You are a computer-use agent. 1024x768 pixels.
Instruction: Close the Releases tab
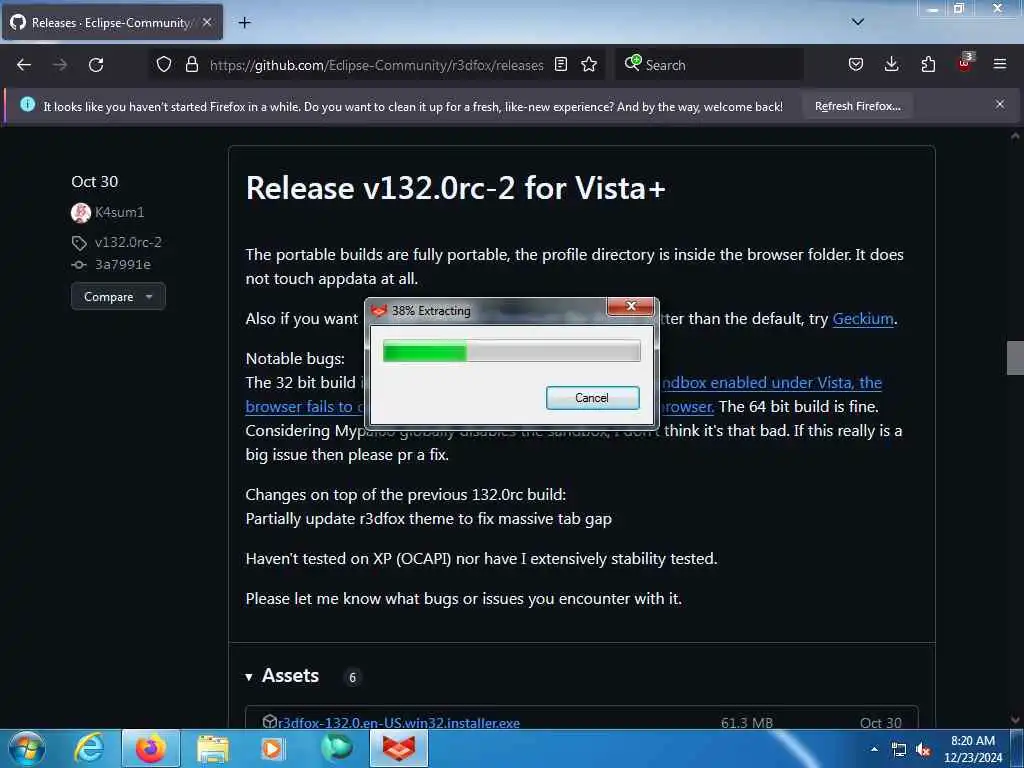207,22
